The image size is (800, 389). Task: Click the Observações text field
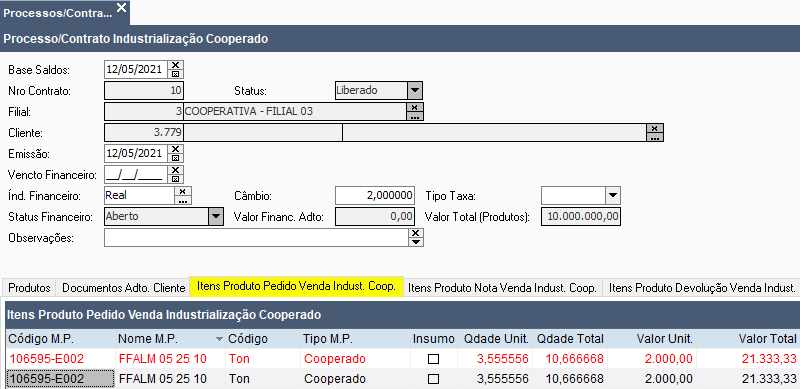pyautogui.click(x=256, y=237)
